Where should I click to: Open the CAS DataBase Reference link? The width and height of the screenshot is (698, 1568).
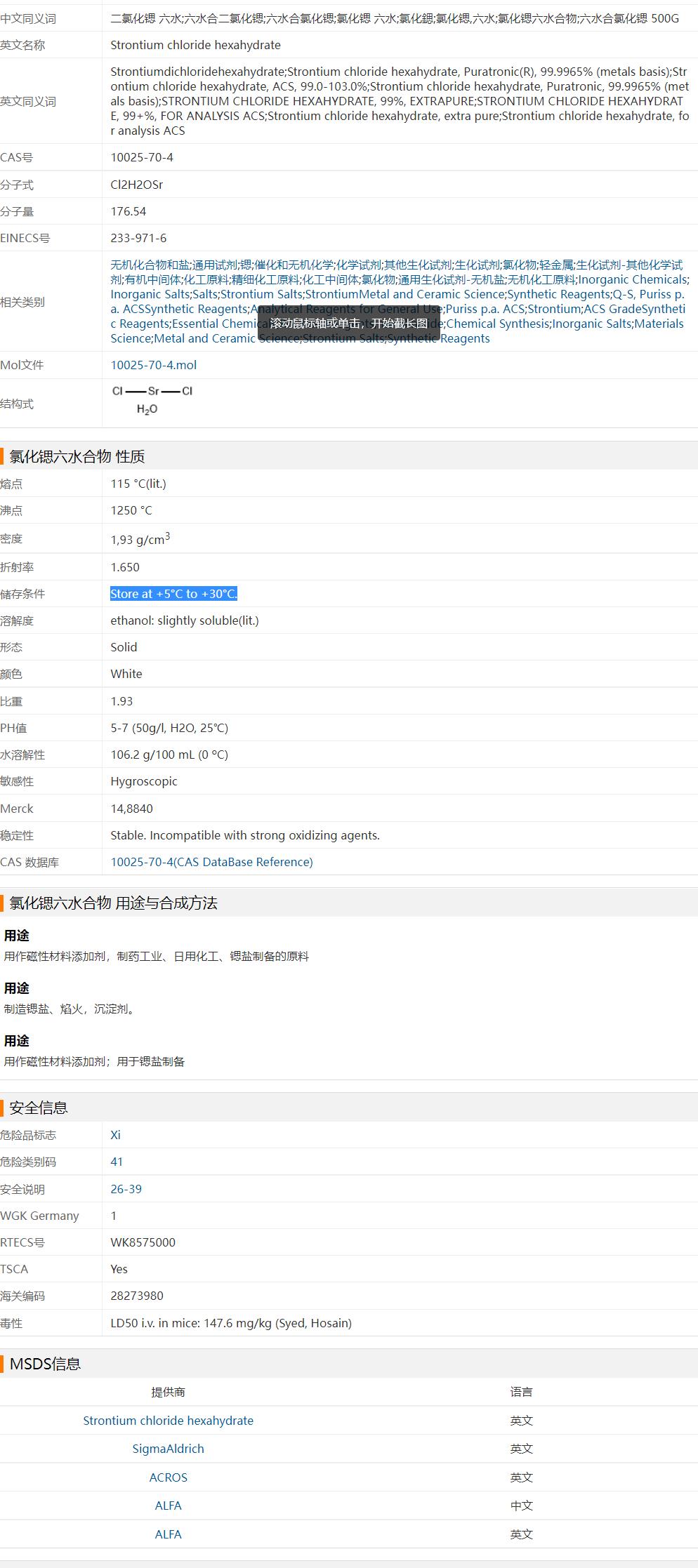pos(211,862)
